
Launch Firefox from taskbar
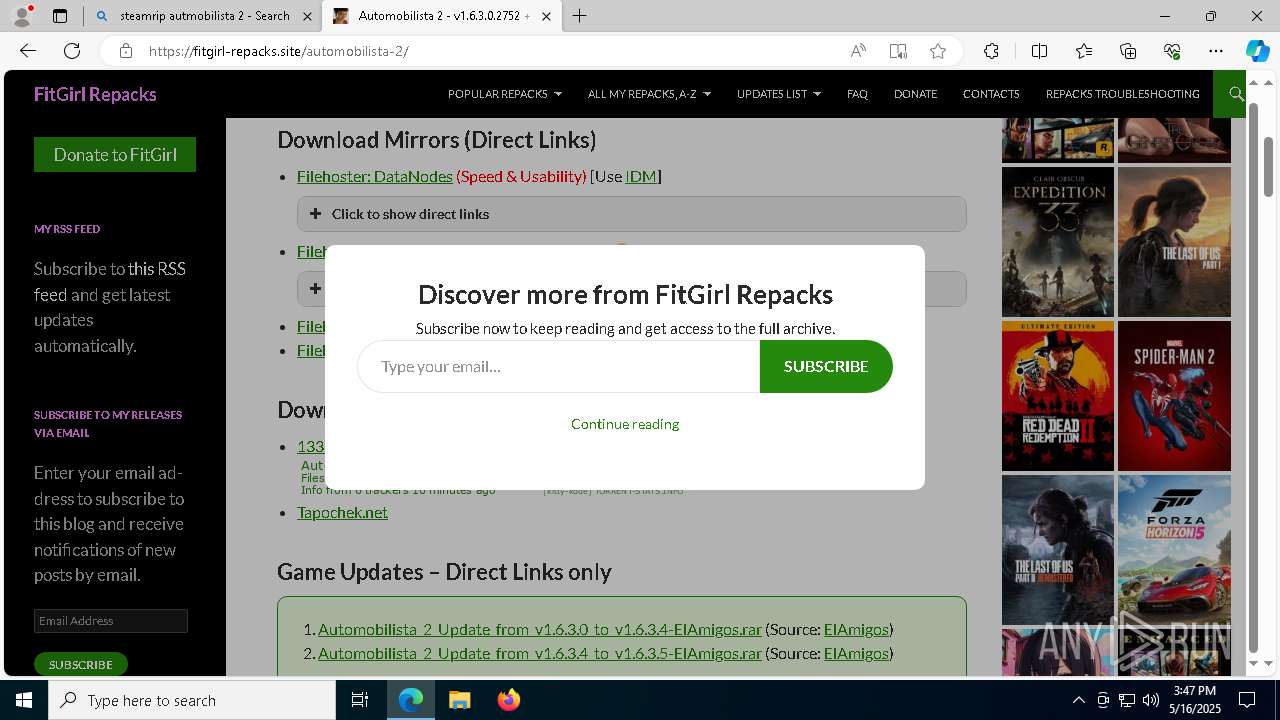pyautogui.click(x=508, y=700)
